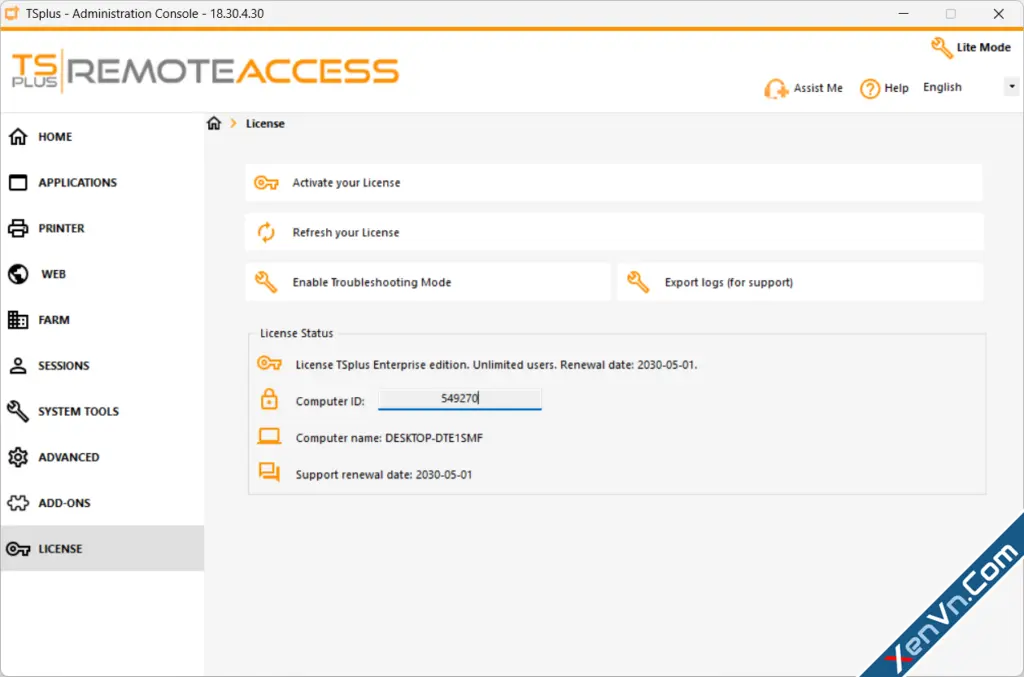
Task: Click the Printer icon in sidebar
Action: click(18, 228)
